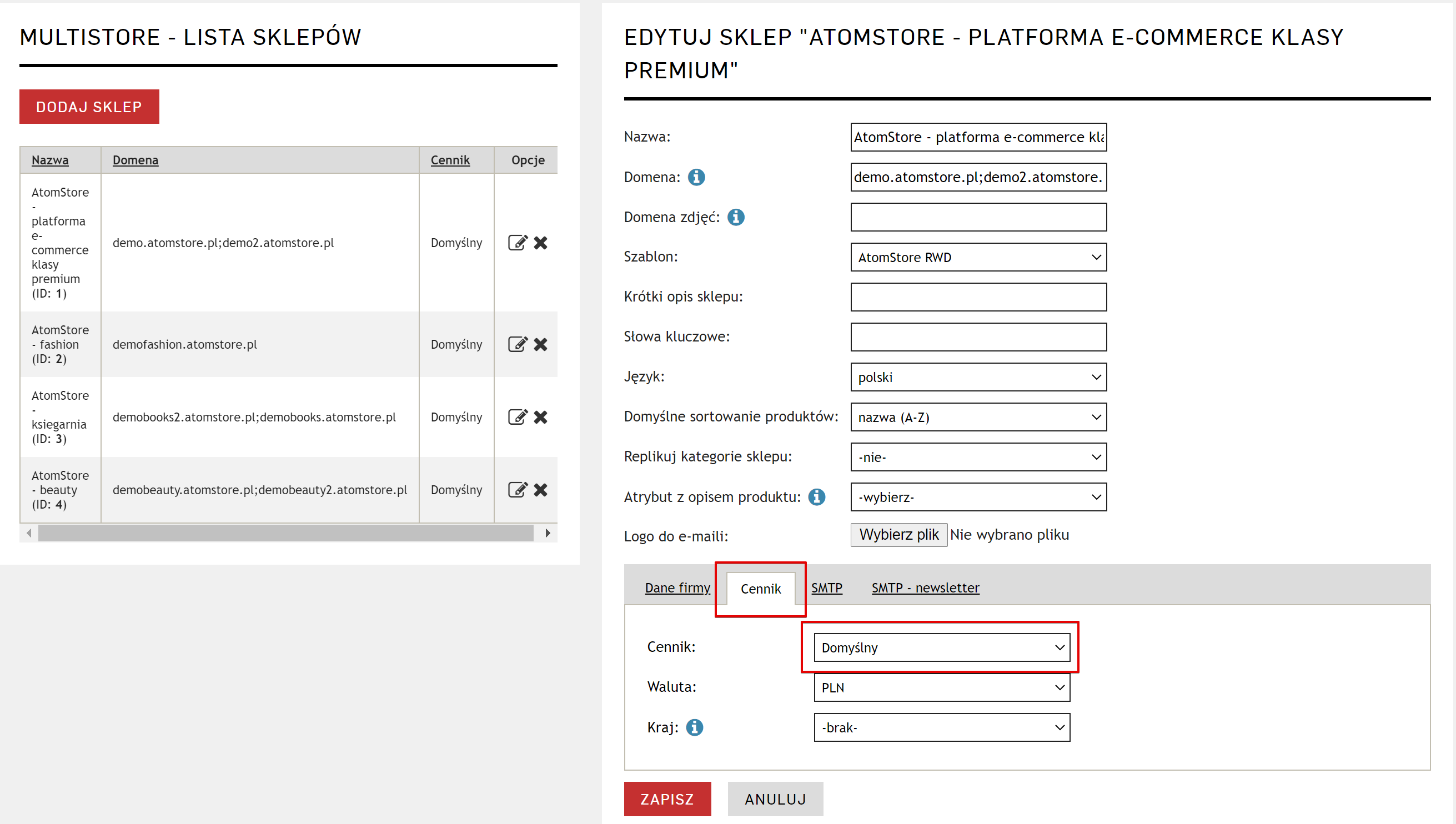Delete the AtomStore ksiegarnia shop
This screenshot has height=824, width=1456.
540,417
